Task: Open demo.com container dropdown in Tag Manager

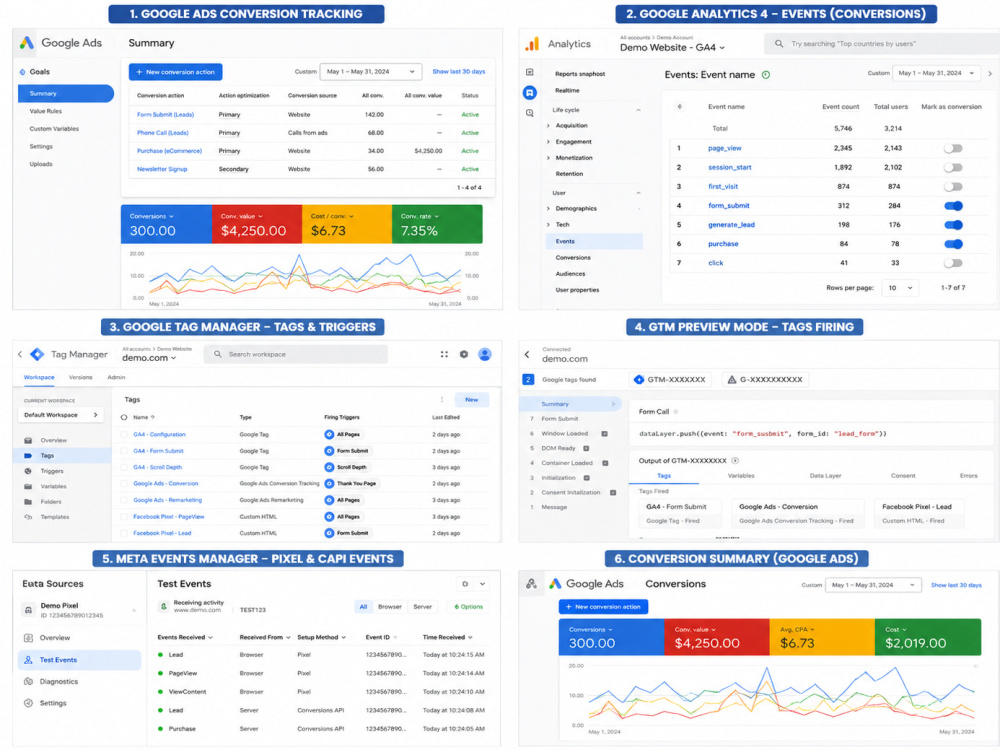Action: [x=149, y=358]
